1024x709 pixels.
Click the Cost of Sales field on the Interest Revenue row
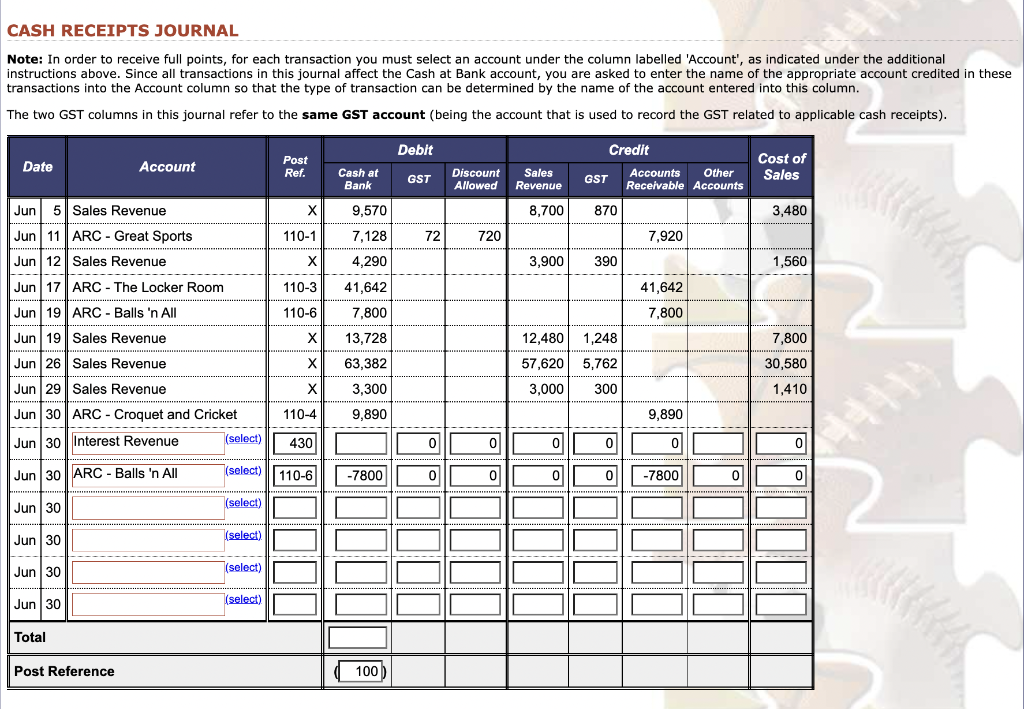(x=781, y=443)
